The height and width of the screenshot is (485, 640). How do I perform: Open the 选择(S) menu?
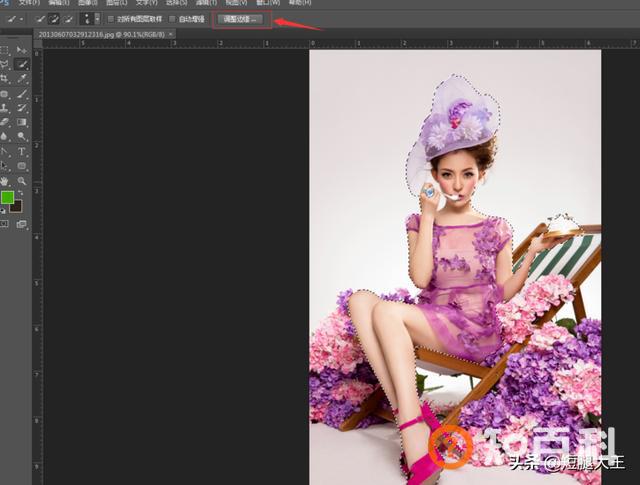click(x=176, y=2)
